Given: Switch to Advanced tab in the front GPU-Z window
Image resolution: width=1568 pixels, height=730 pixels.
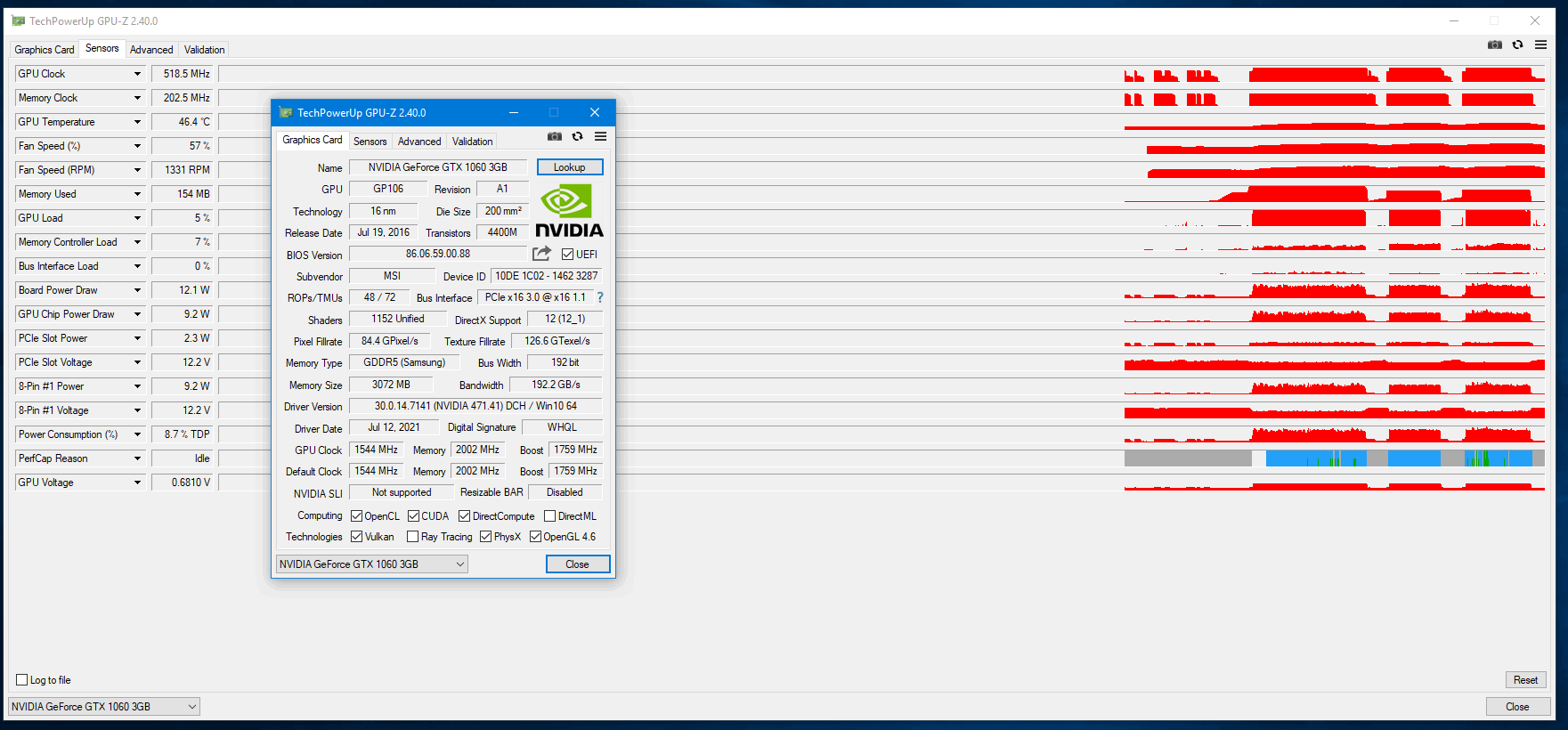Looking at the screenshot, I should pos(419,142).
